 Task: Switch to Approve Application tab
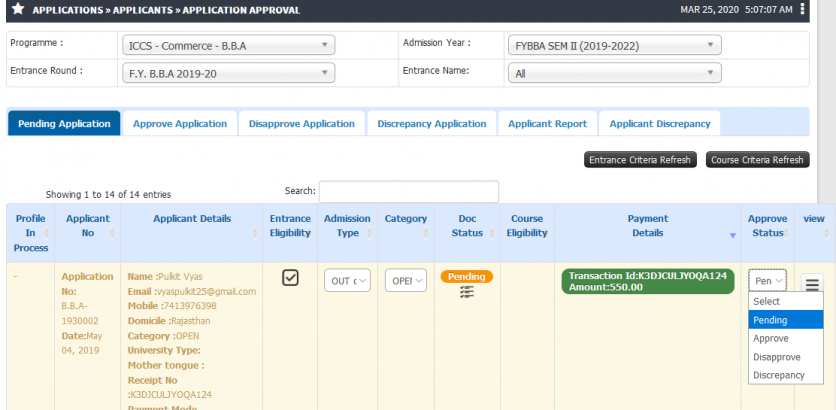pyautogui.click(x=180, y=124)
